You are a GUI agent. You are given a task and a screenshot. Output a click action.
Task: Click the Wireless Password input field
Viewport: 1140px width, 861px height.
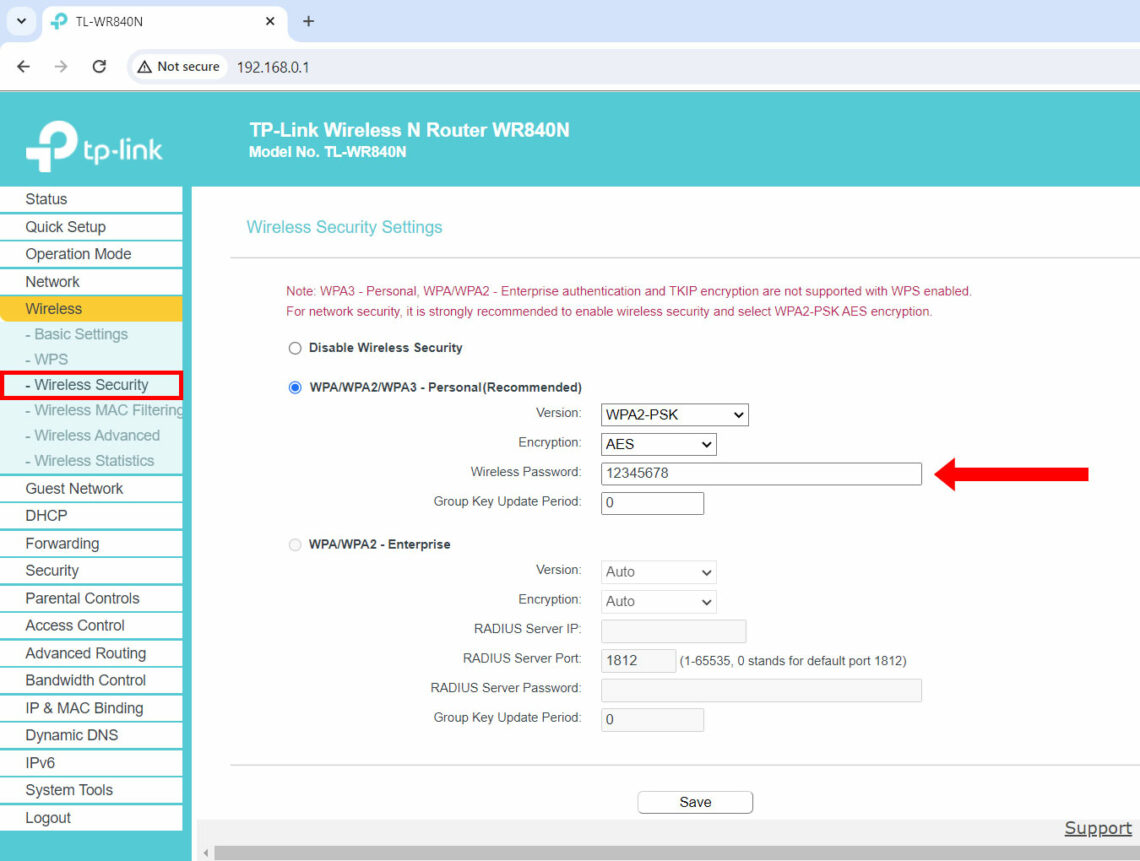760,473
